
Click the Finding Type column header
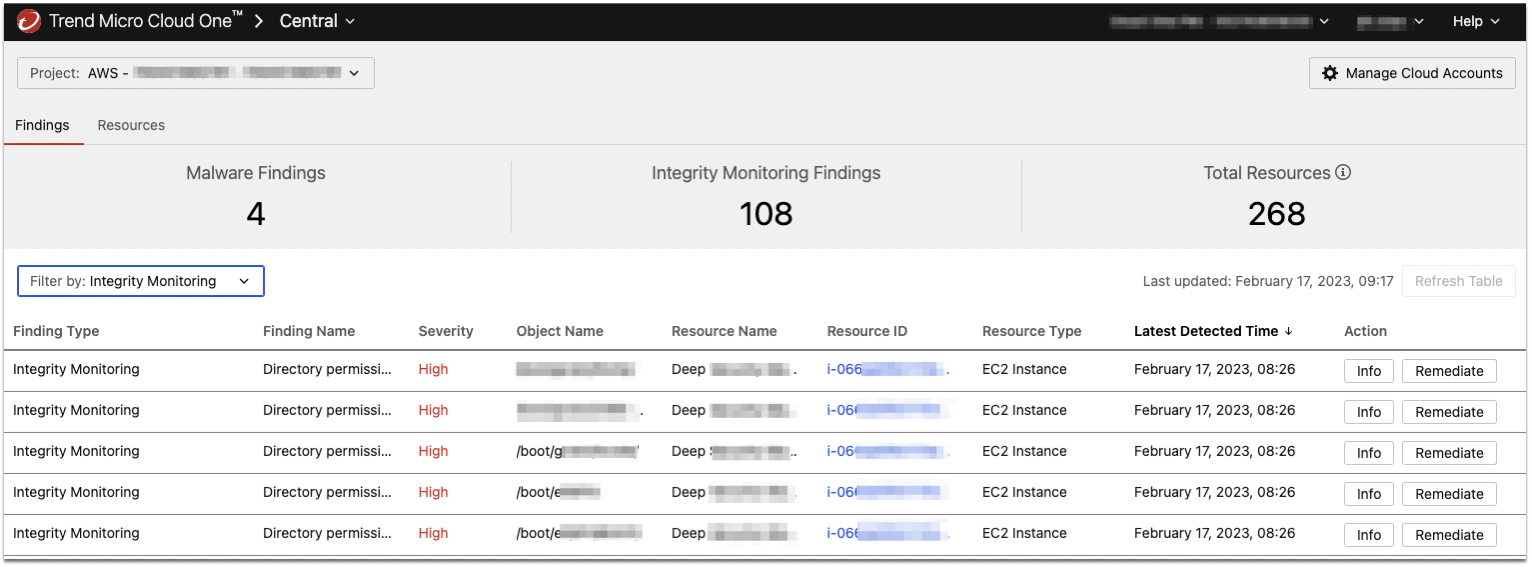tap(56, 331)
